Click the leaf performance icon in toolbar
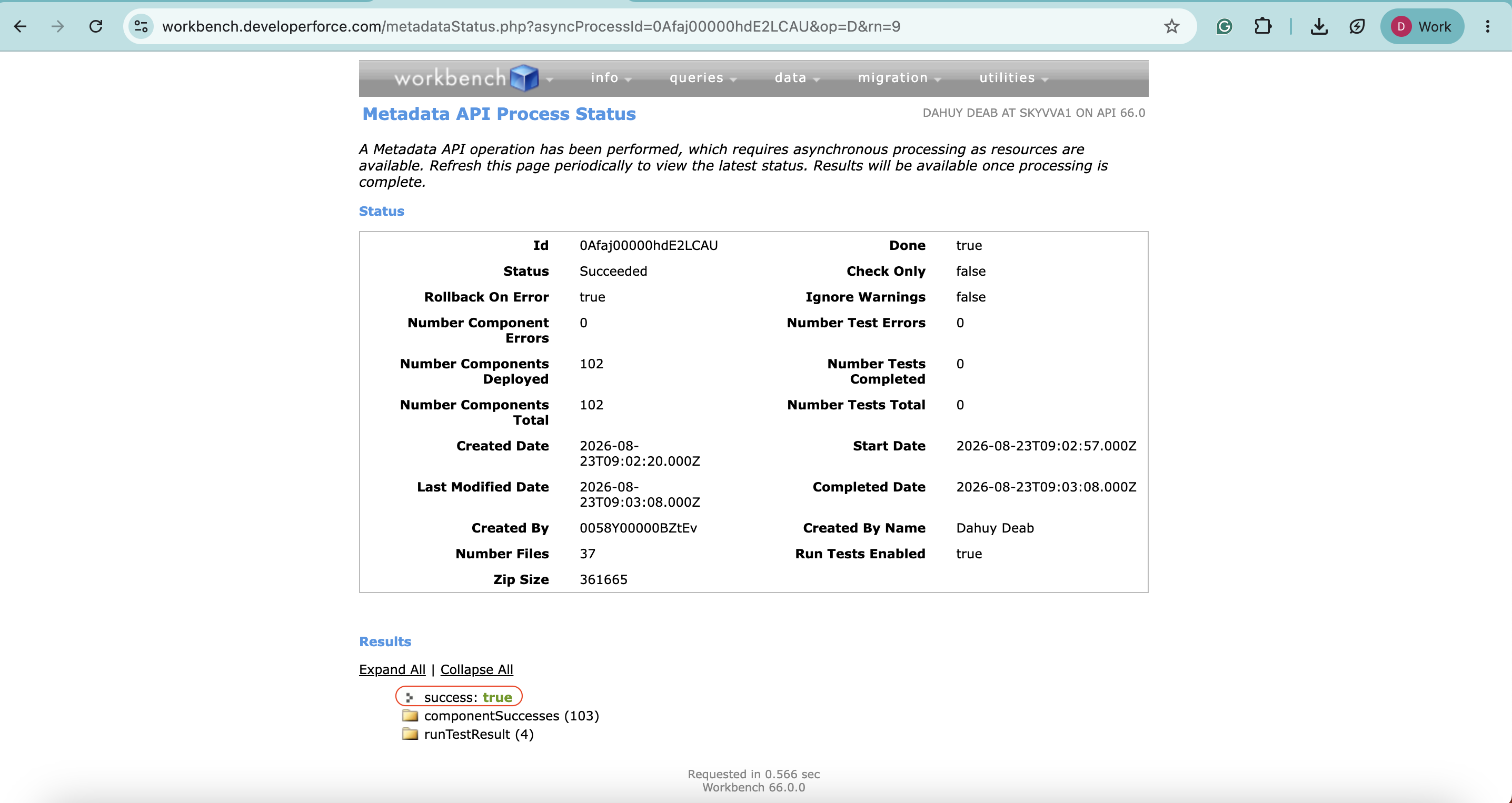1512x803 pixels. click(x=1357, y=26)
